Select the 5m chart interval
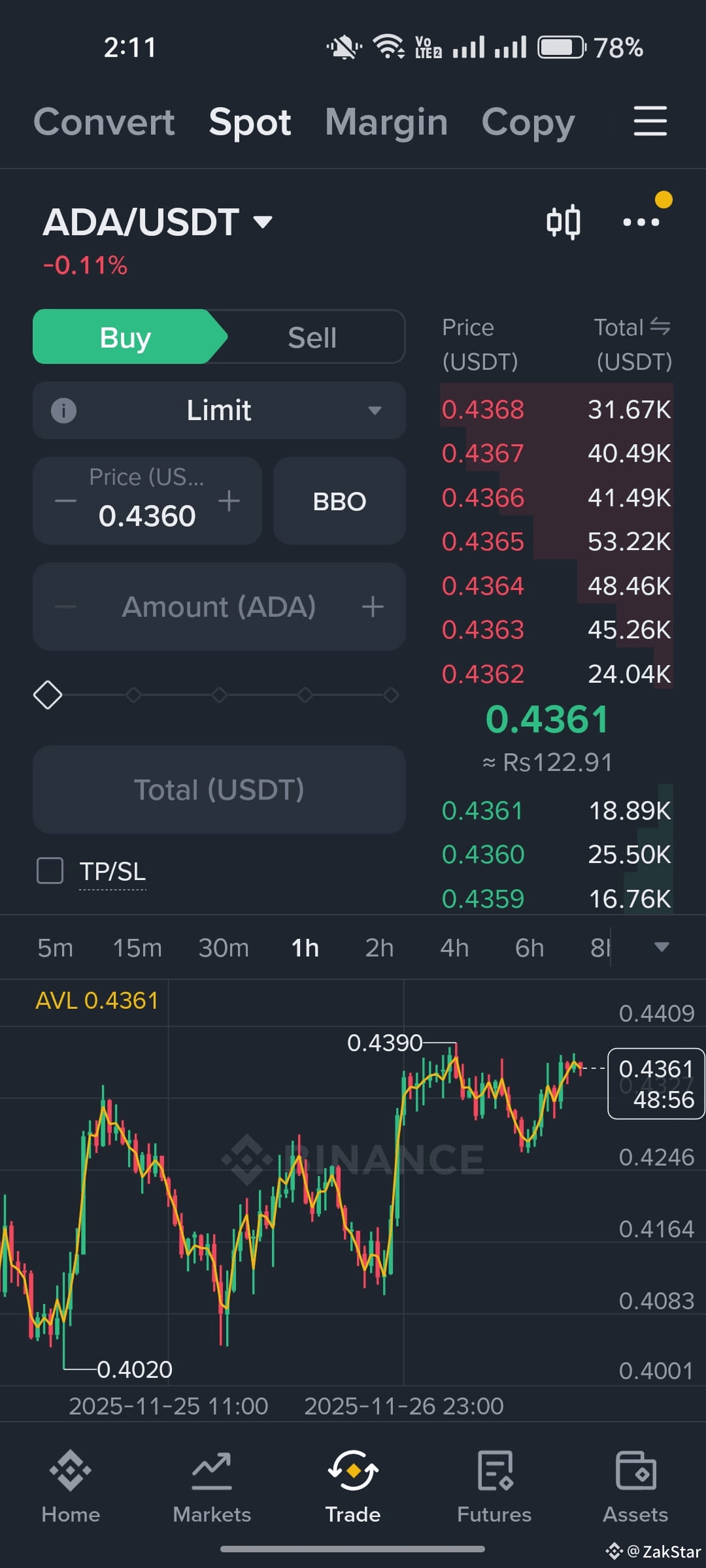This screenshot has height=1568, width=706. (x=55, y=947)
